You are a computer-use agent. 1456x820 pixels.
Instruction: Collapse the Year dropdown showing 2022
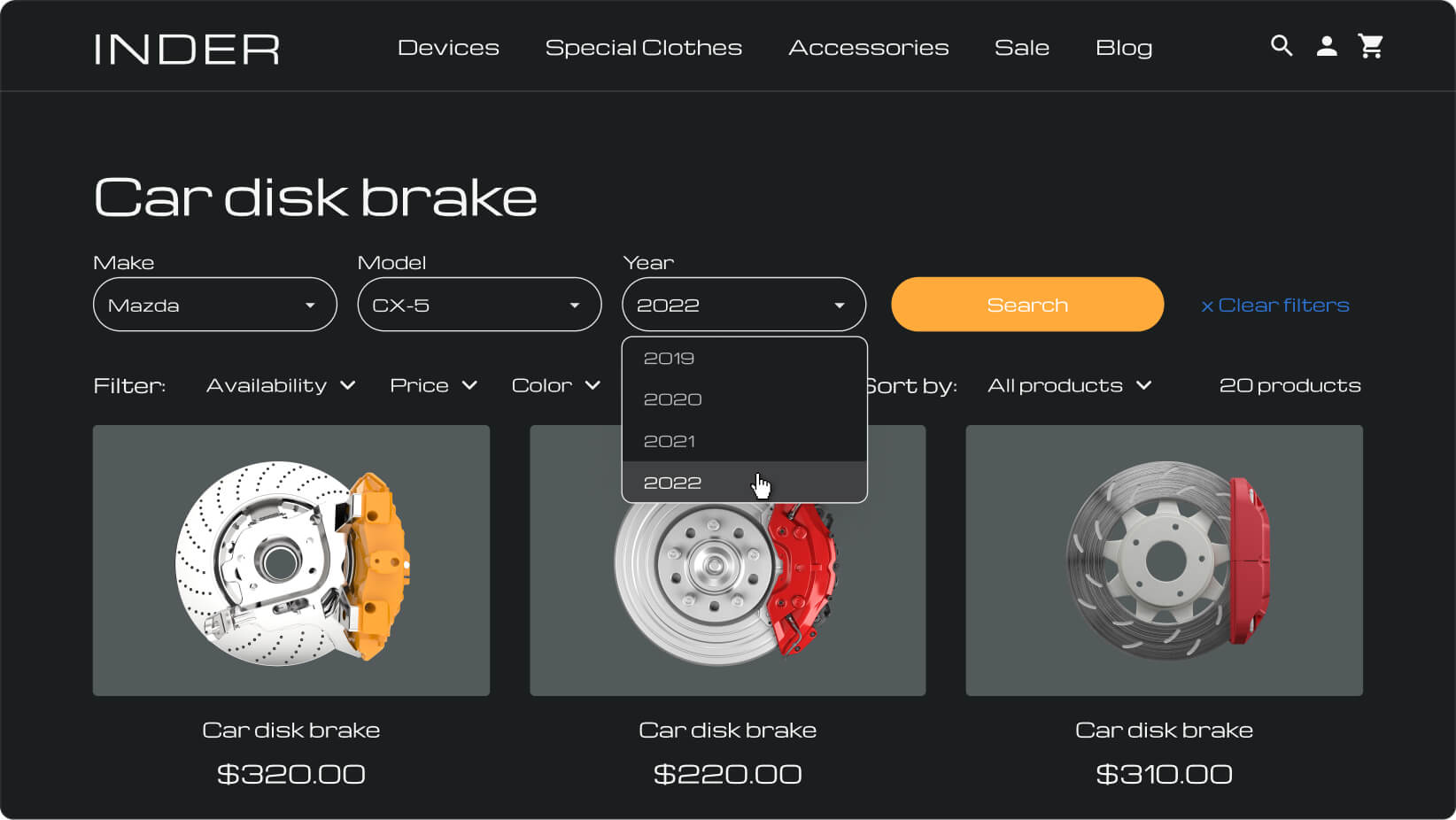743,305
